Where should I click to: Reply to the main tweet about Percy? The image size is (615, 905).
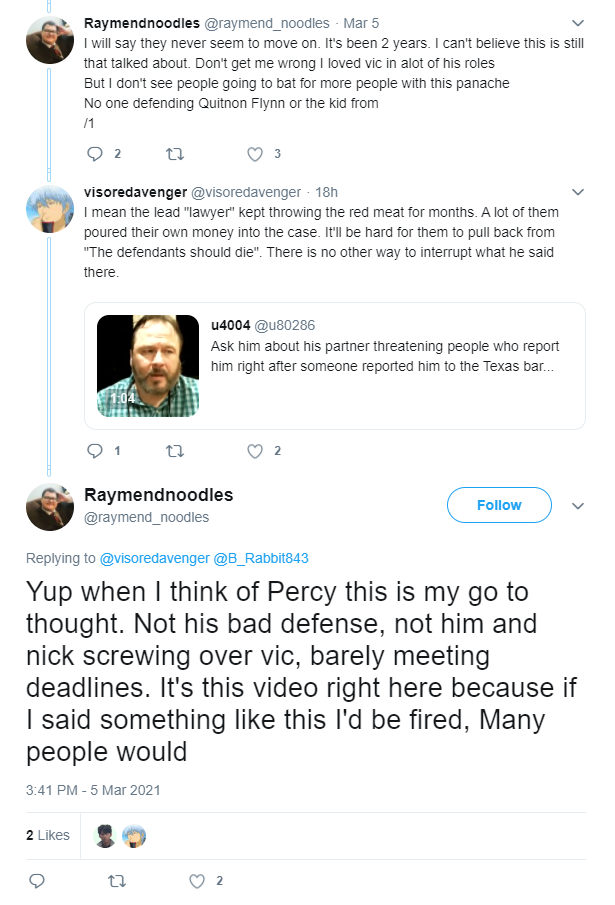click(x=37, y=881)
